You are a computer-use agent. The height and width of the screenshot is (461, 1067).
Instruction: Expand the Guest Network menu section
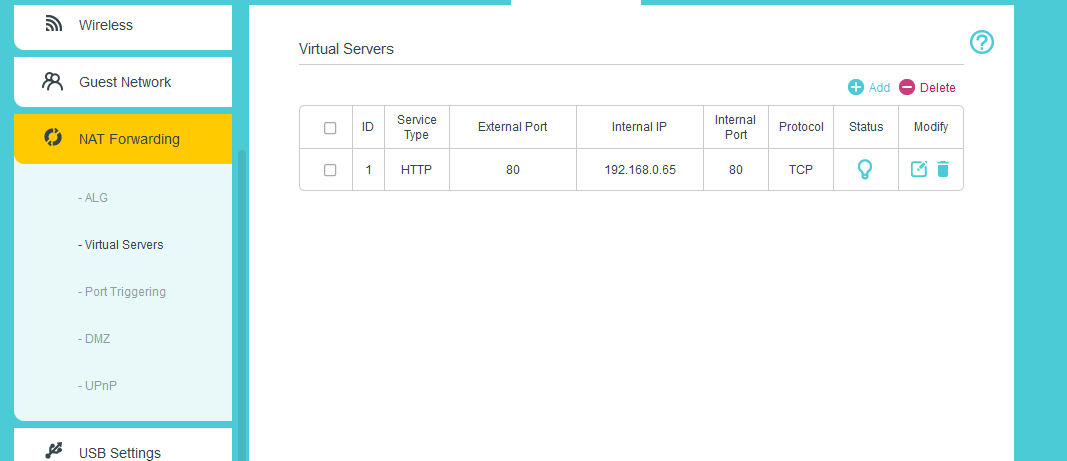click(125, 82)
